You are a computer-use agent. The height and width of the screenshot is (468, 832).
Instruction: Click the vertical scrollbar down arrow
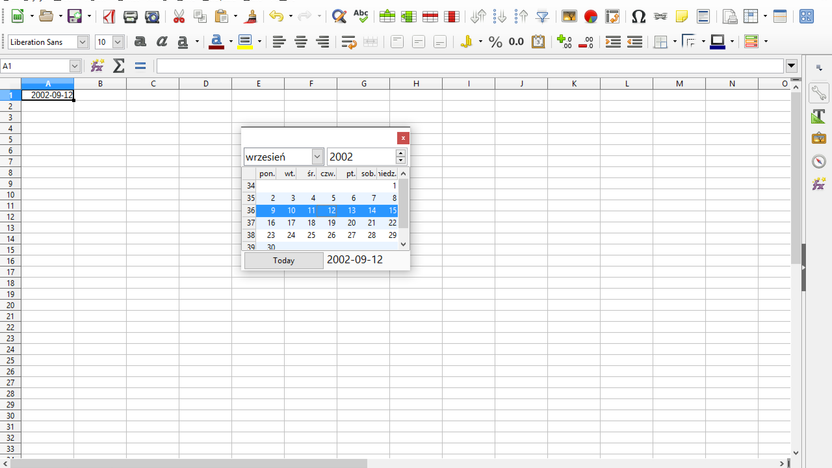796,453
